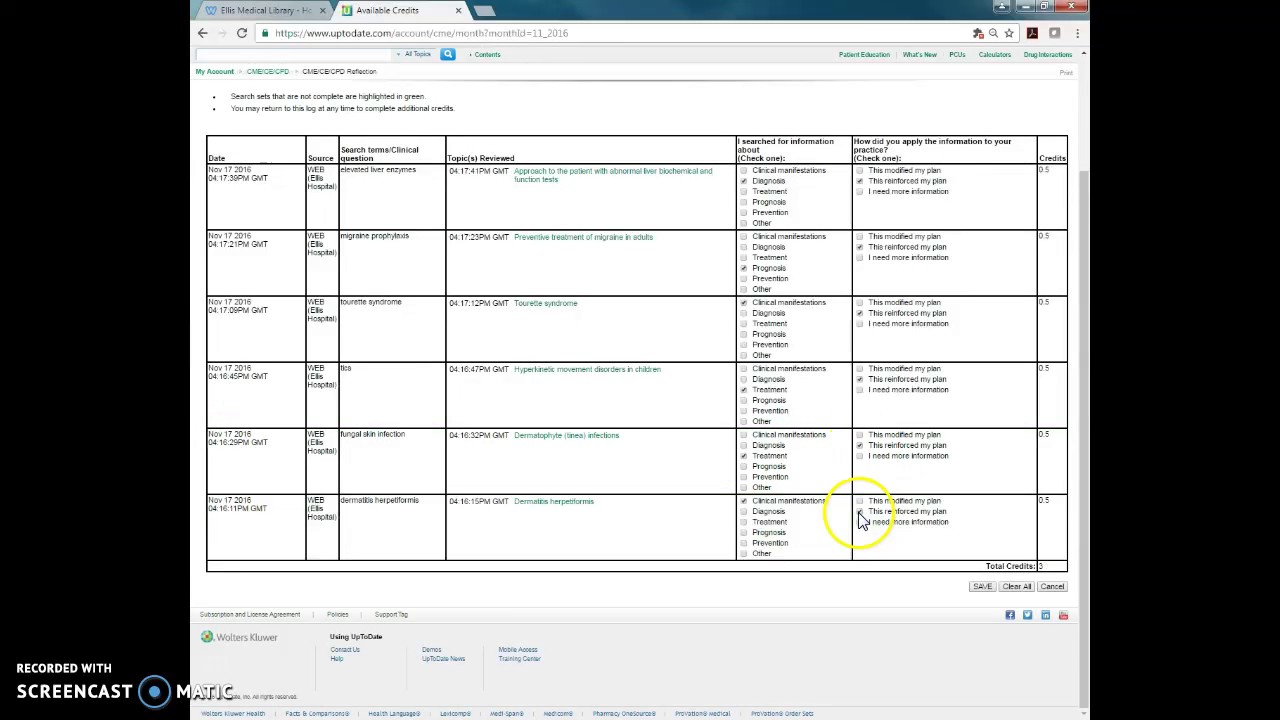The height and width of the screenshot is (720, 1280).
Task: Open the Training Center footer link
Action: click(519, 659)
